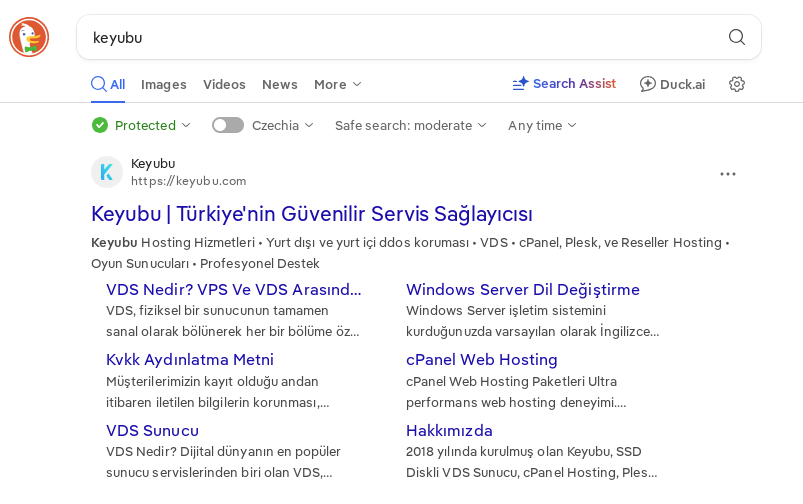
Task: Click the DuckDuckGo logo
Action: tap(29, 37)
